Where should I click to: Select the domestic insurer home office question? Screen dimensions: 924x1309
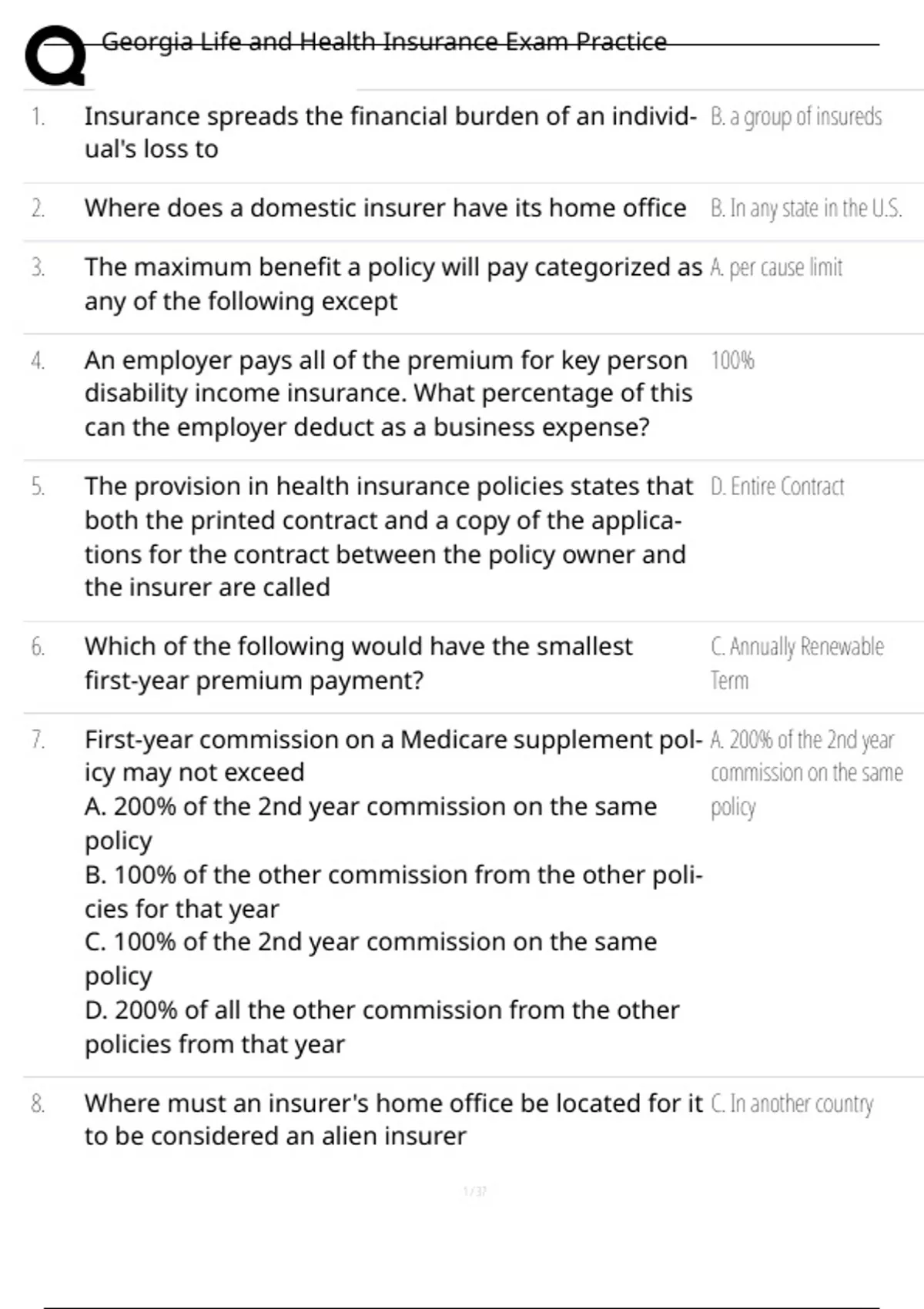[x=385, y=208]
